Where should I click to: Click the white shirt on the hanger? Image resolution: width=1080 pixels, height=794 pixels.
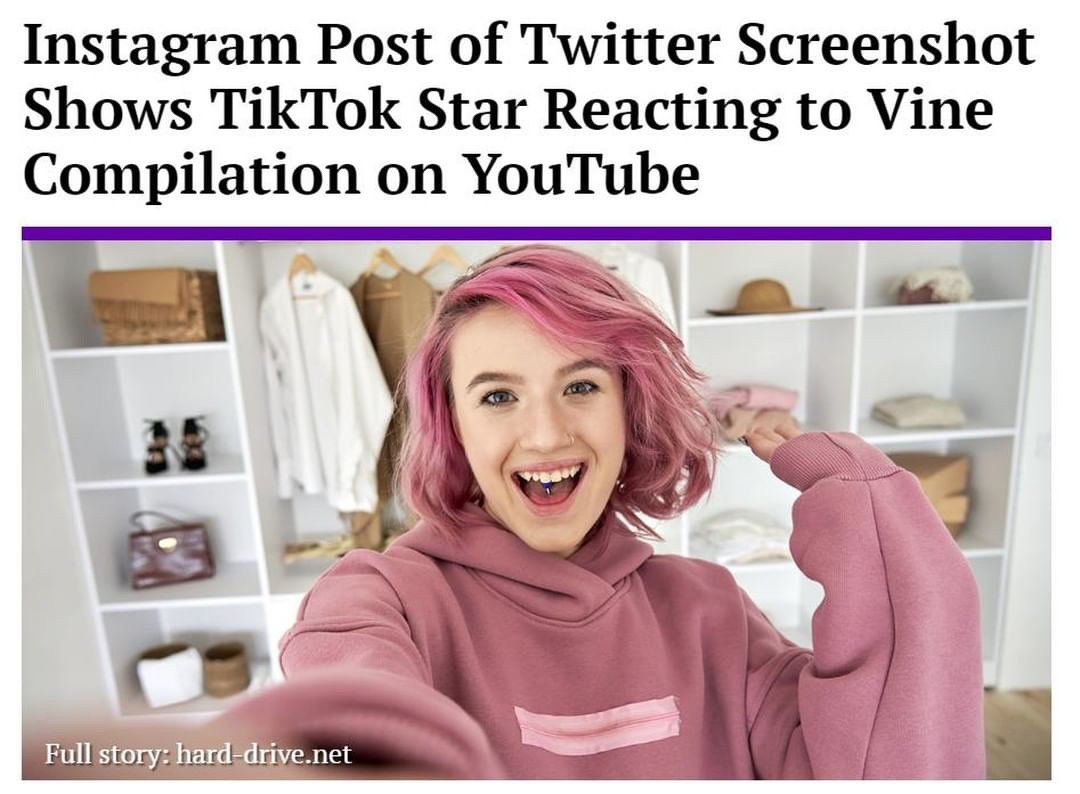tap(320, 386)
